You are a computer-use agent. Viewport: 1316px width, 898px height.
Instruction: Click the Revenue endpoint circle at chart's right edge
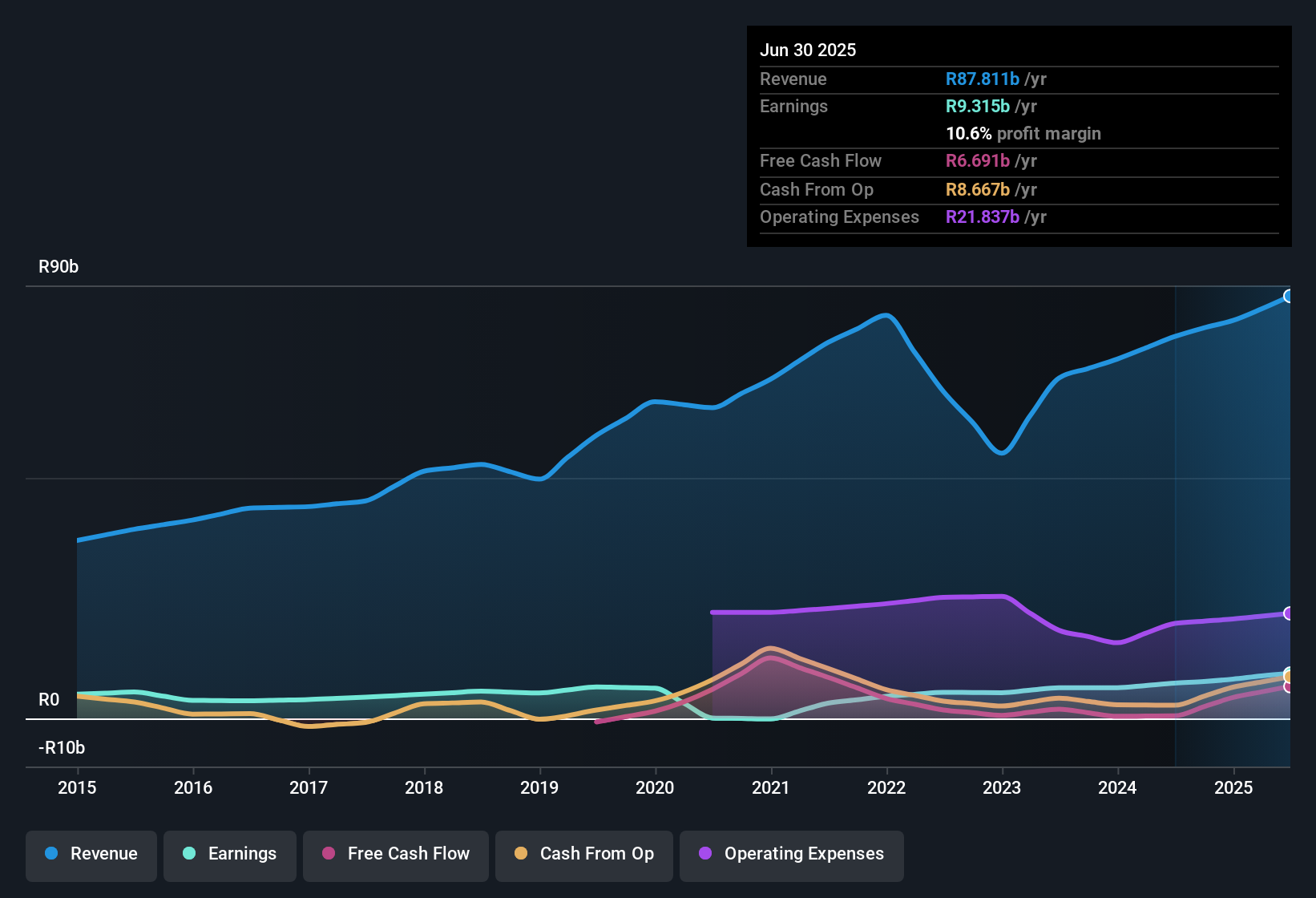(x=1289, y=297)
